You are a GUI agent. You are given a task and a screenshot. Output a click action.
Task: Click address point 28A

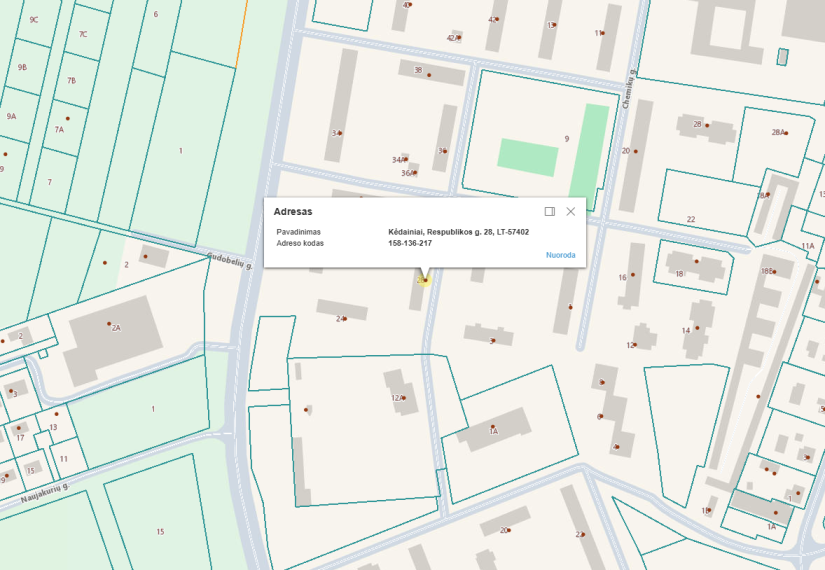coord(786,133)
